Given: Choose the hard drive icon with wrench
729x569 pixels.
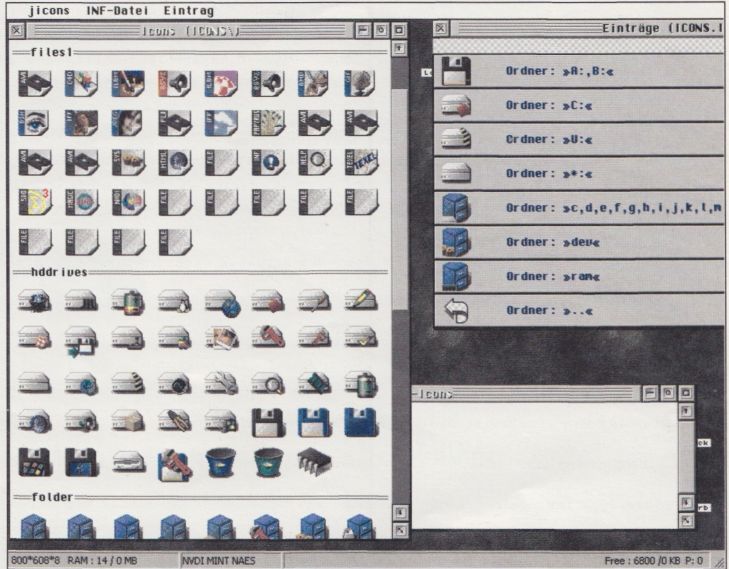Looking at the screenshot, I should 221,381.
